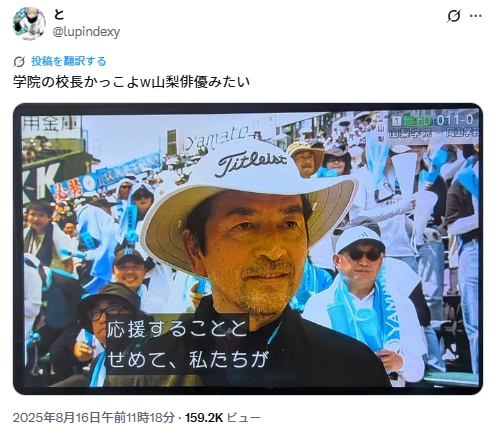Click the 投稿を翻訳する translate link

69,61
